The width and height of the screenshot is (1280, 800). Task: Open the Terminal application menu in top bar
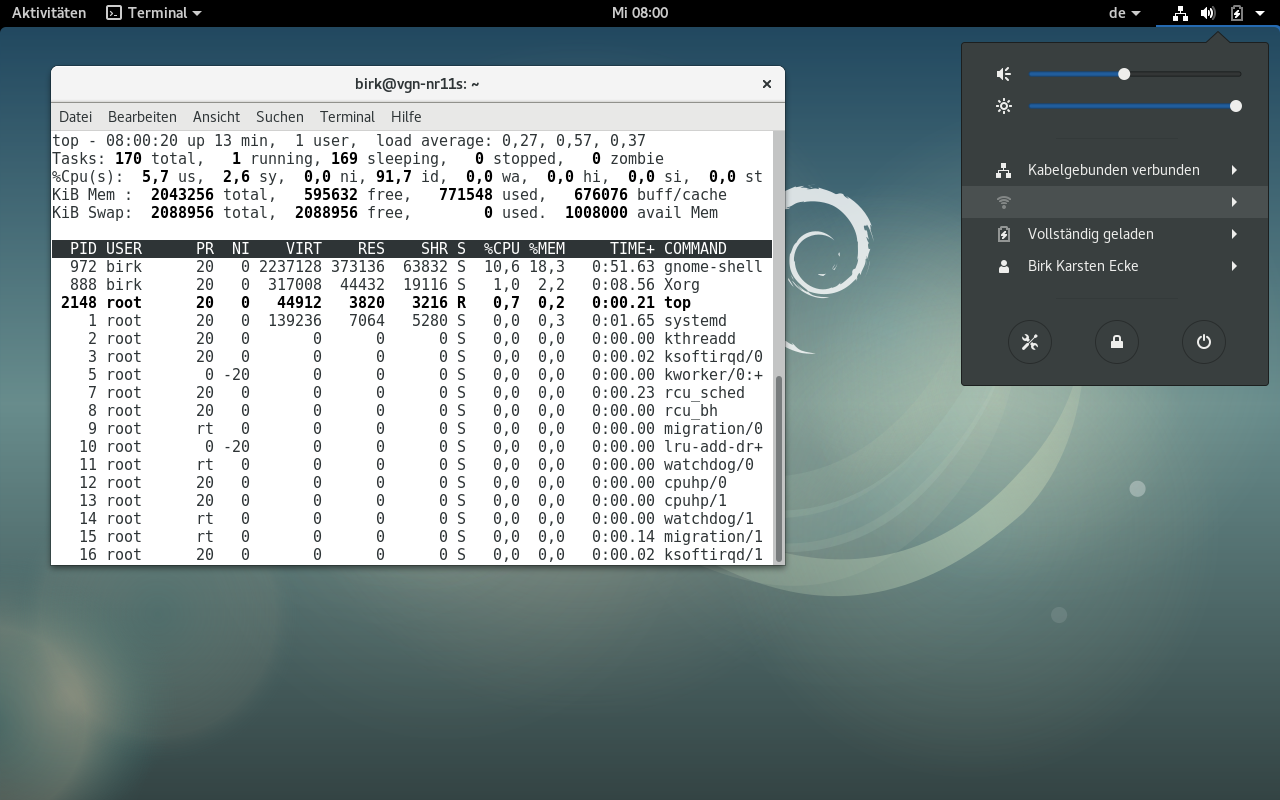[154, 13]
